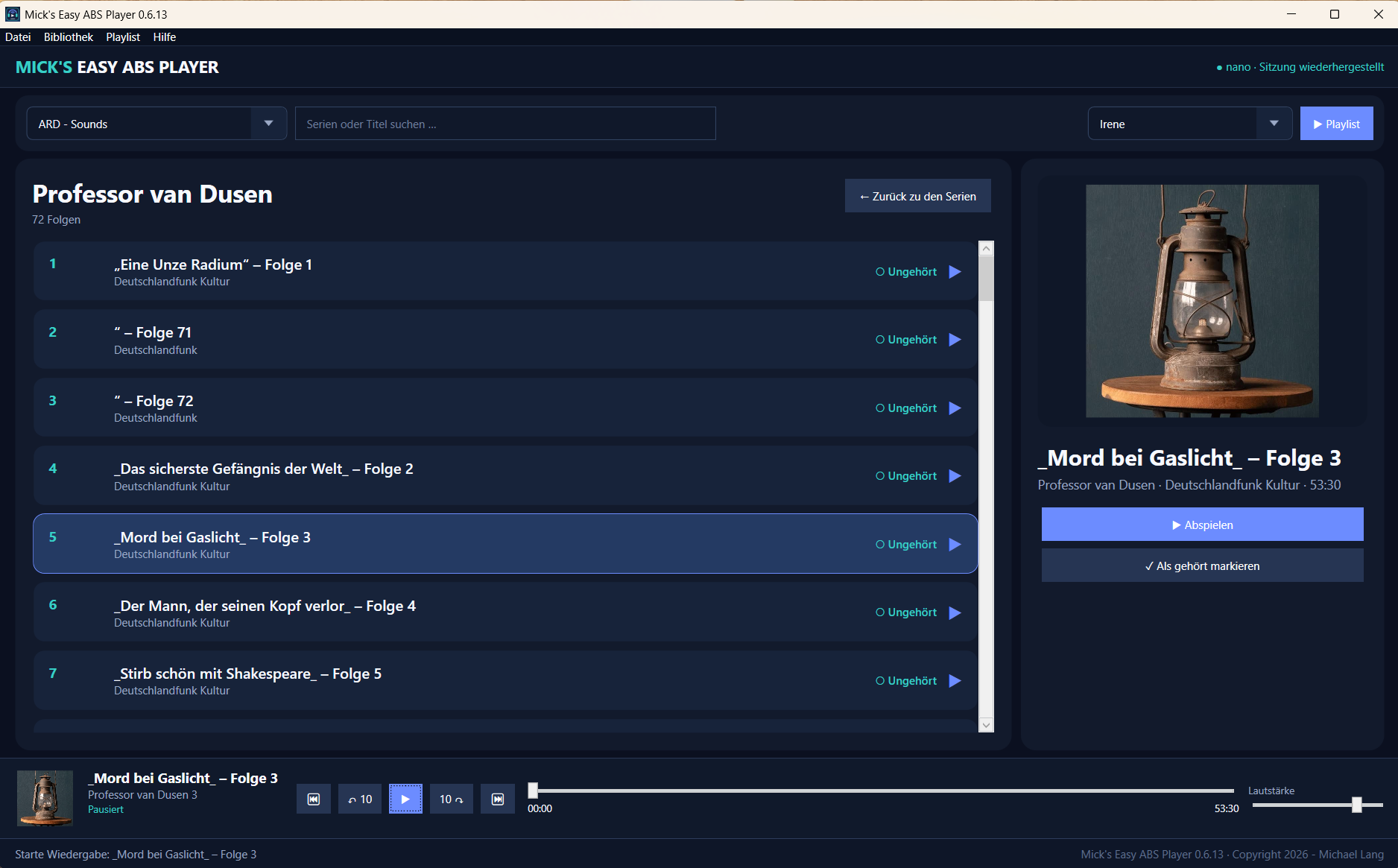Toggle Ungehört status for 'Folge 71'
The width and height of the screenshot is (1398, 868).
pos(906,340)
